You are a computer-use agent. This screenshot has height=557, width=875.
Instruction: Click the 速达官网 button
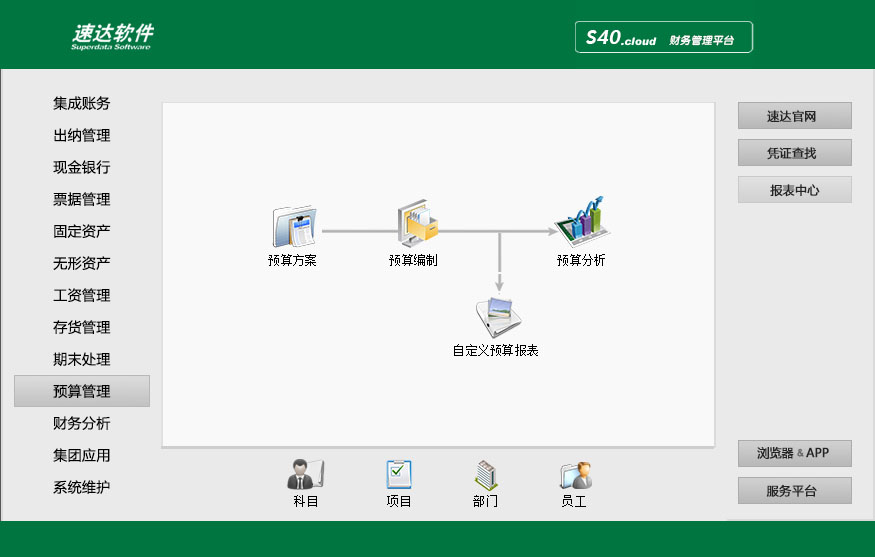pos(795,116)
